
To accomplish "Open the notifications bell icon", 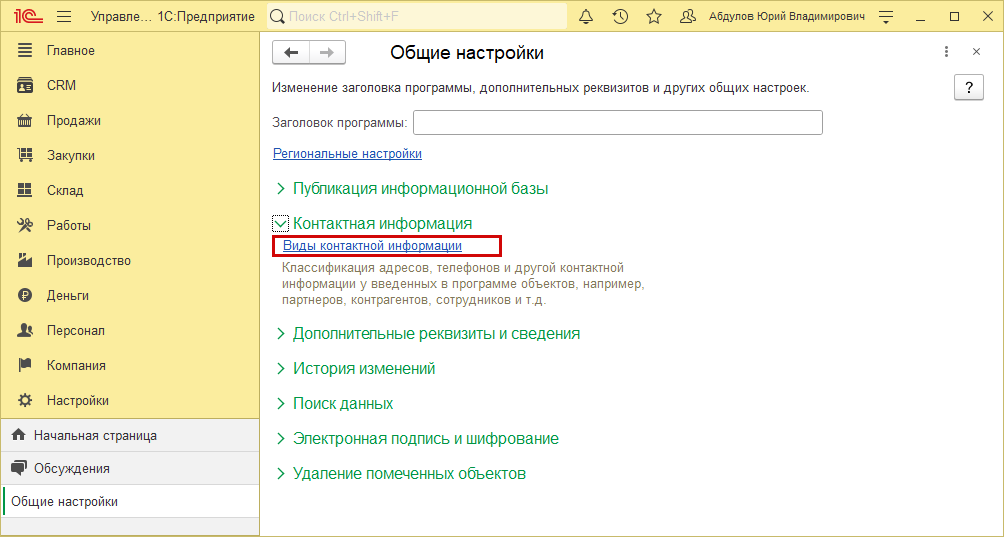I will (x=586, y=16).
